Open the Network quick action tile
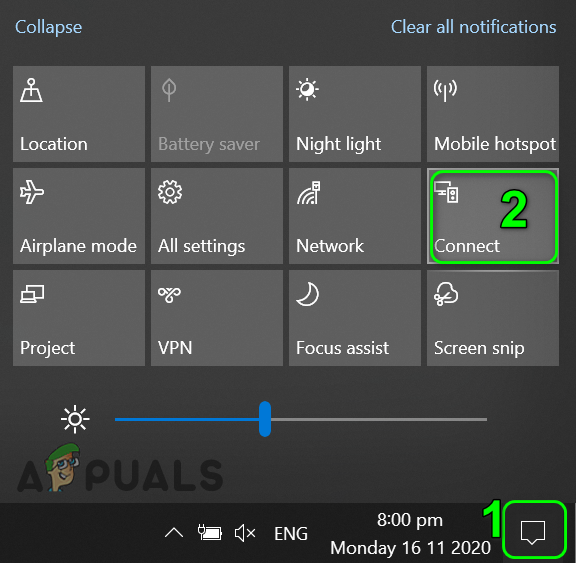 click(x=355, y=216)
